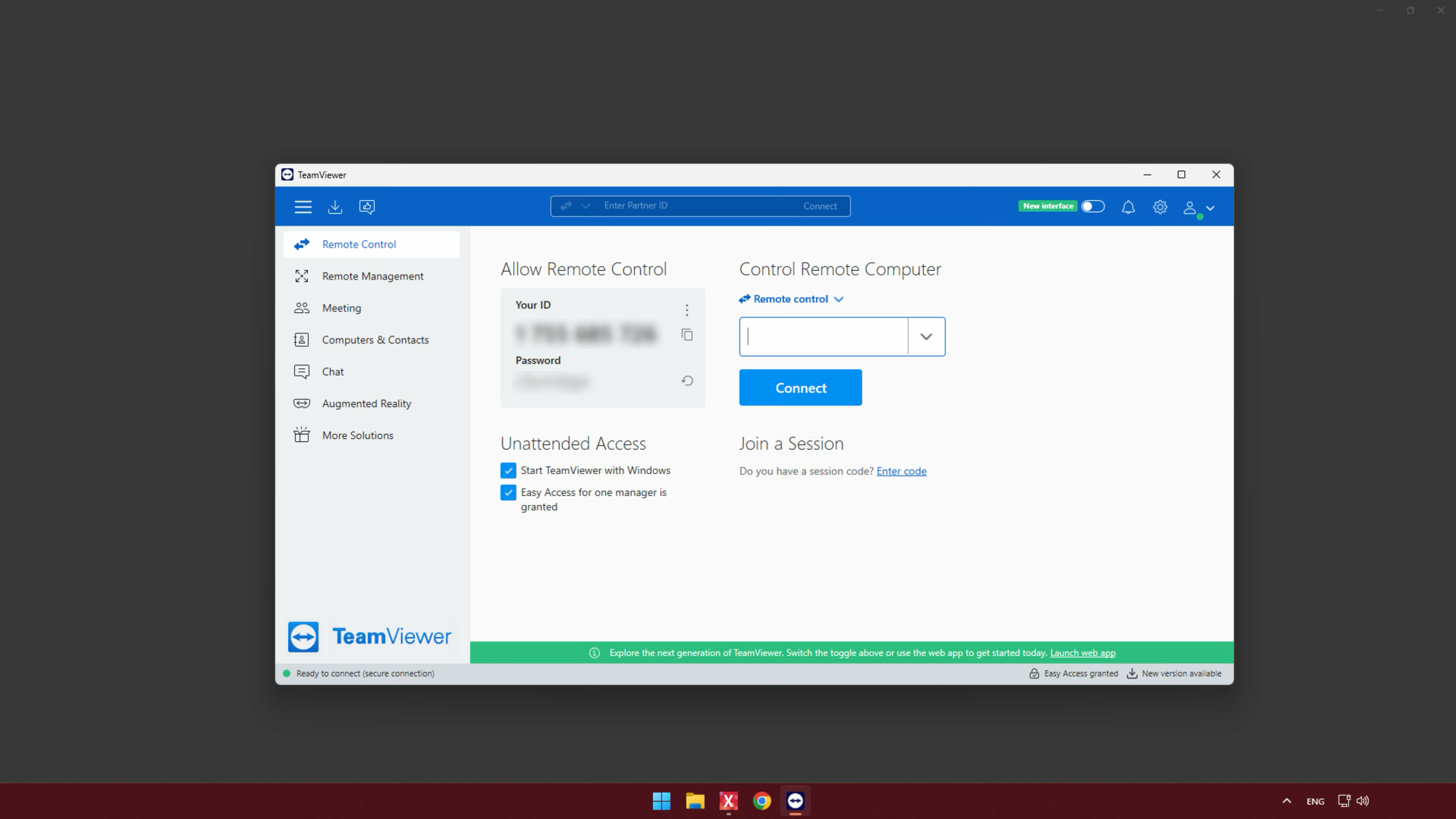The image size is (1456, 819).
Task: Open the notifications bell icon
Action: click(x=1128, y=207)
